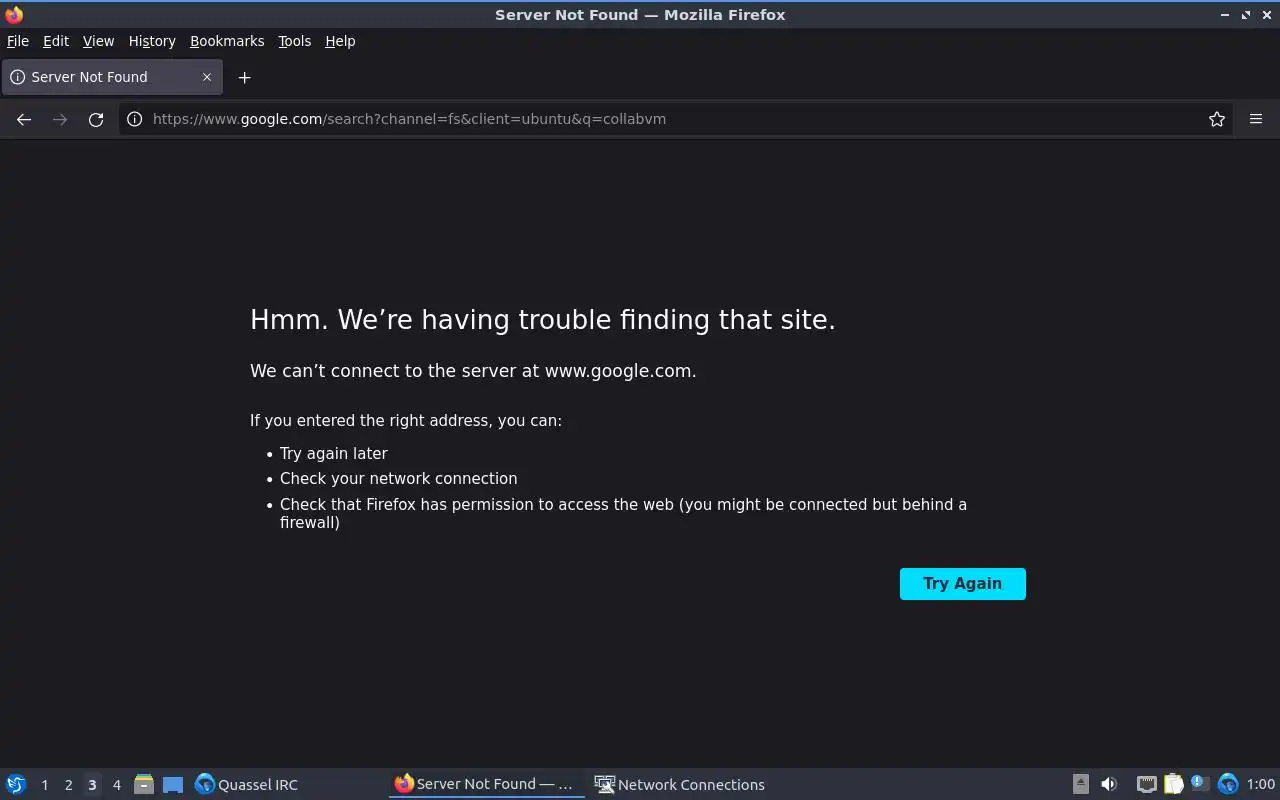Open the clipboard manager tray icon

coord(1174,785)
